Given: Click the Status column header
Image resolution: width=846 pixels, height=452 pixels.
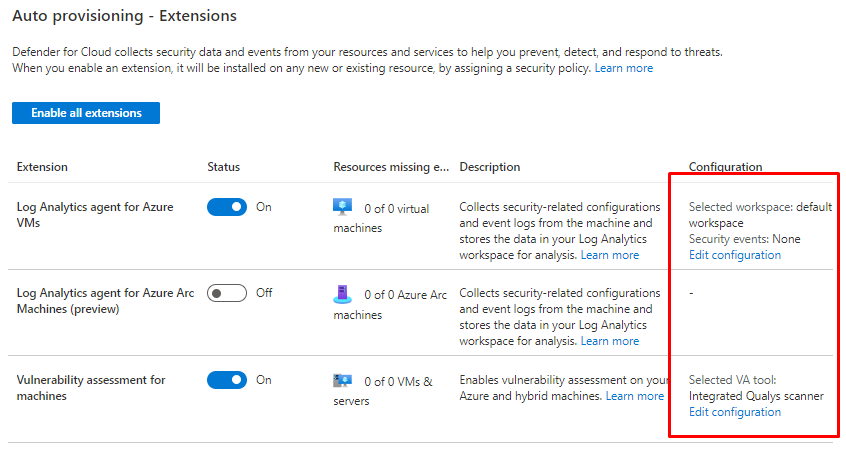Looking at the screenshot, I should pyautogui.click(x=223, y=167).
